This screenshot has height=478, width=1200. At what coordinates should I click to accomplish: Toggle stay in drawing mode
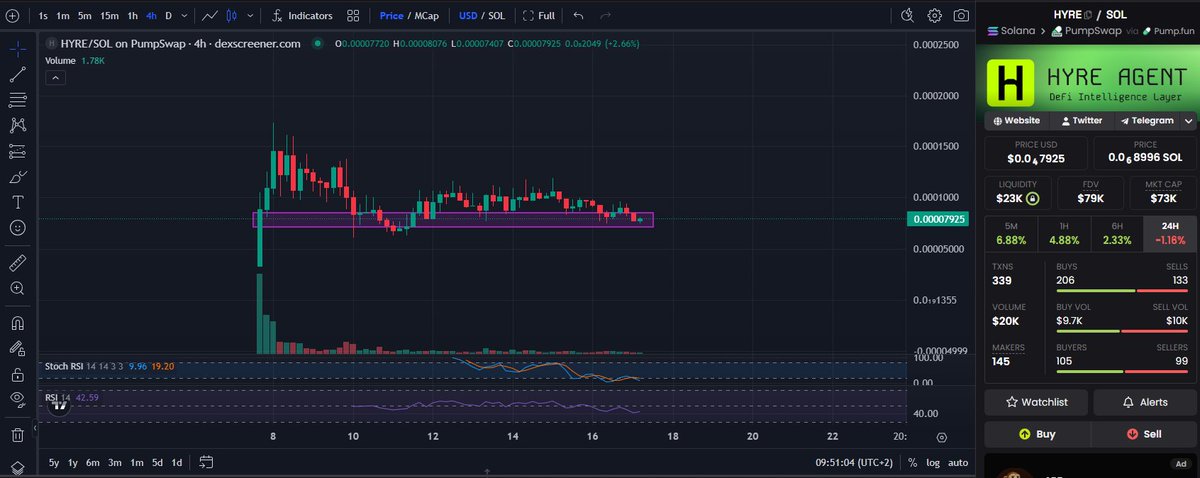pyautogui.click(x=17, y=350)
